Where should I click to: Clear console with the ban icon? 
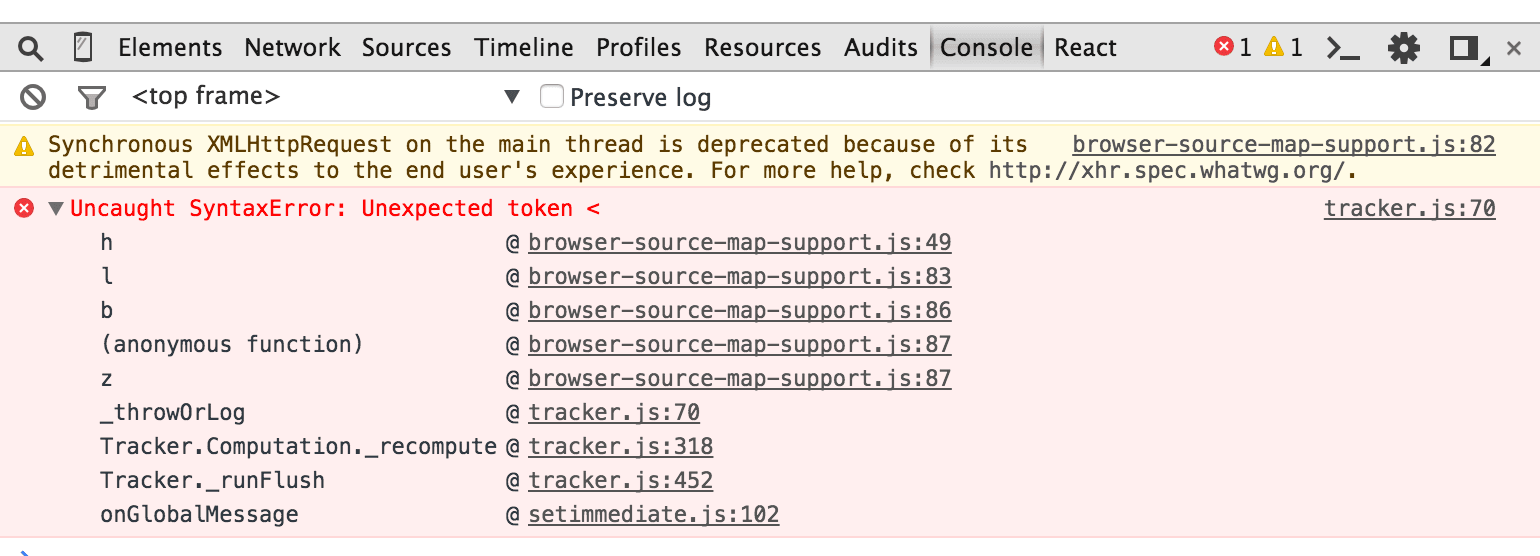34,97
